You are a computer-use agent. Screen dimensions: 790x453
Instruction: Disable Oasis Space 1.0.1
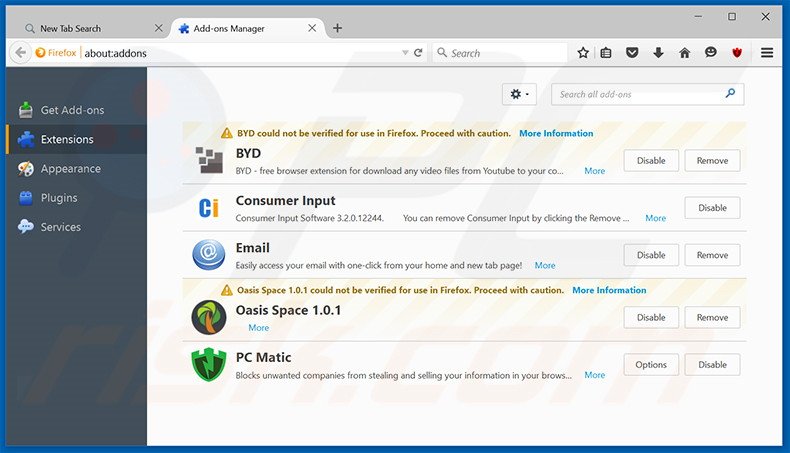click(651, 317)
